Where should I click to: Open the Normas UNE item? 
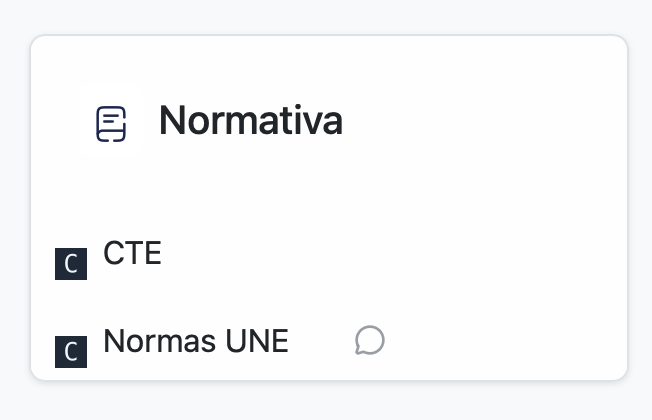(196, 342)
